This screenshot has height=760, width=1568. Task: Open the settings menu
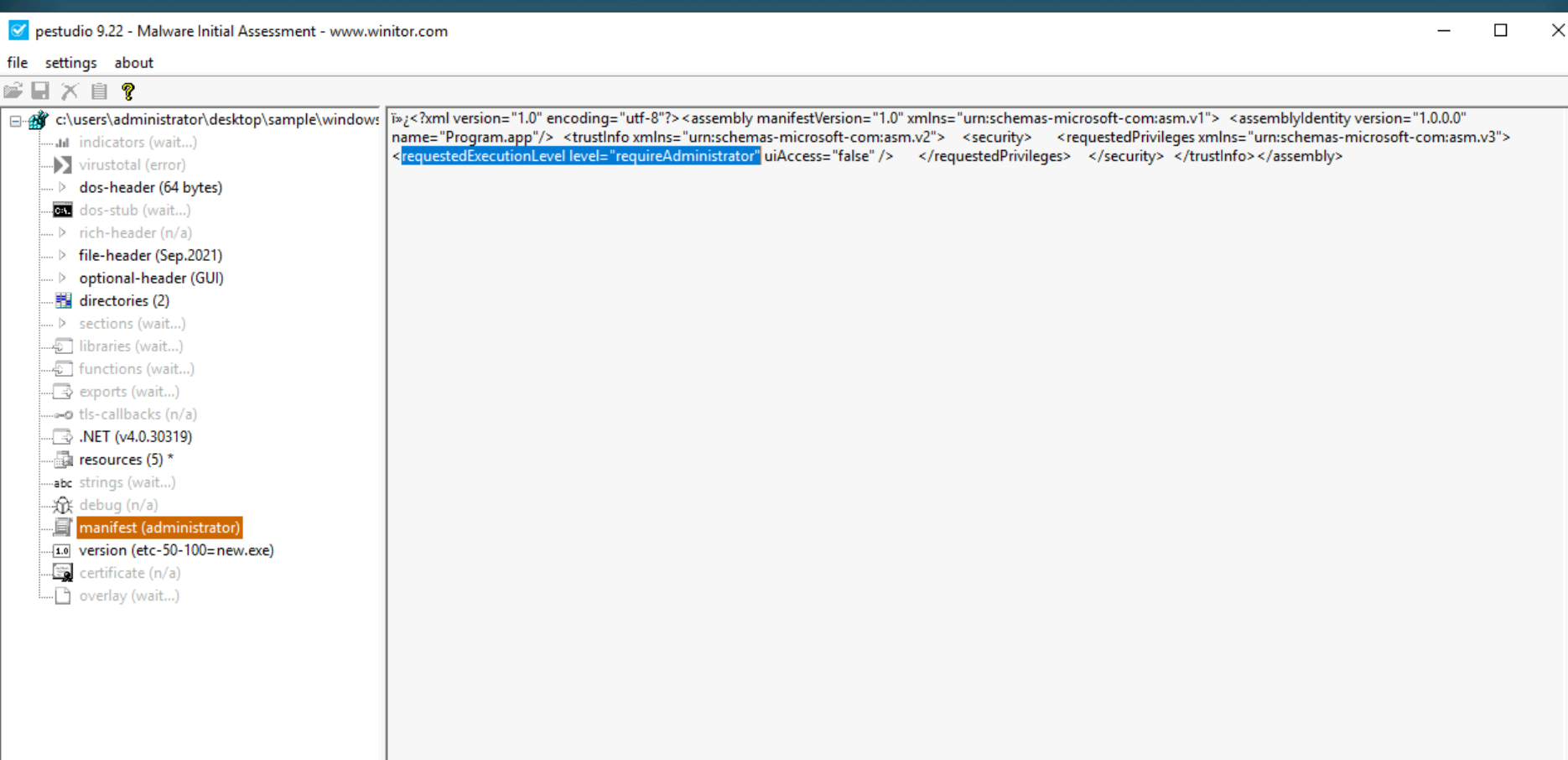pyautogui.click(x=70, y=63)
